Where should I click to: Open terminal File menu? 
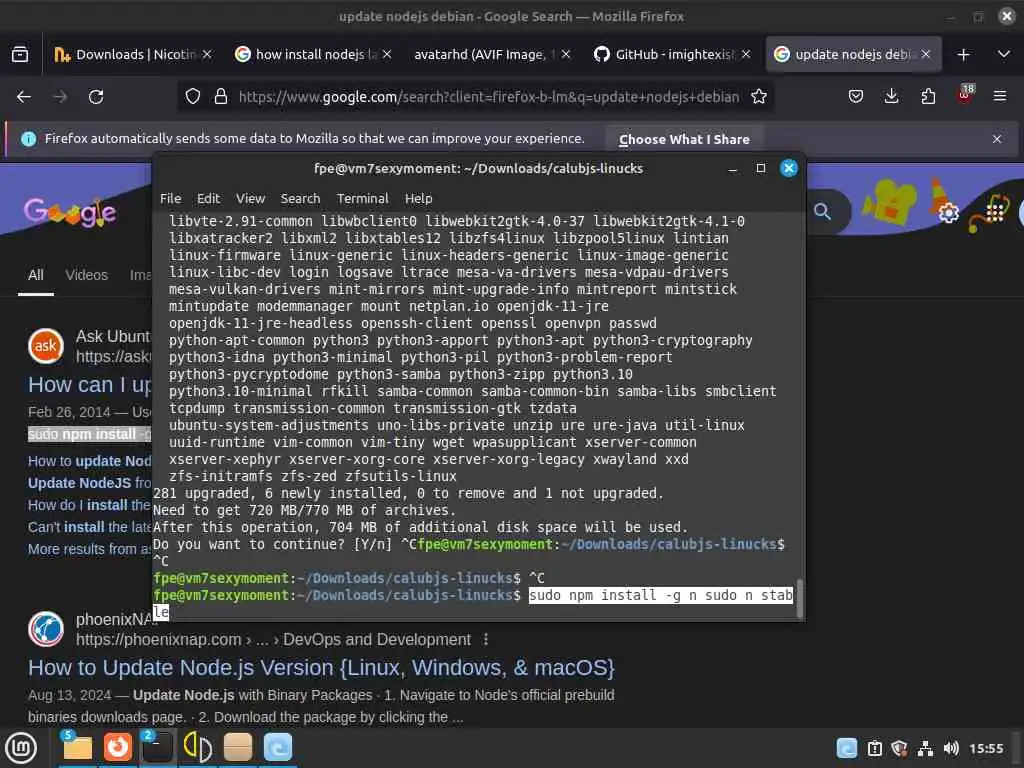(x=170, y=199)
